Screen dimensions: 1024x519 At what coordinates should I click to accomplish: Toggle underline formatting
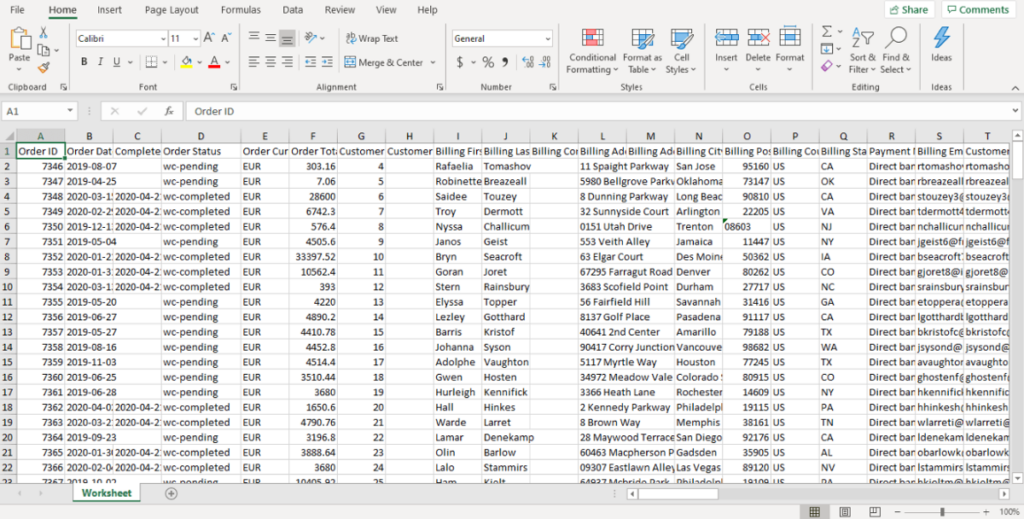(x=116, y=62)
